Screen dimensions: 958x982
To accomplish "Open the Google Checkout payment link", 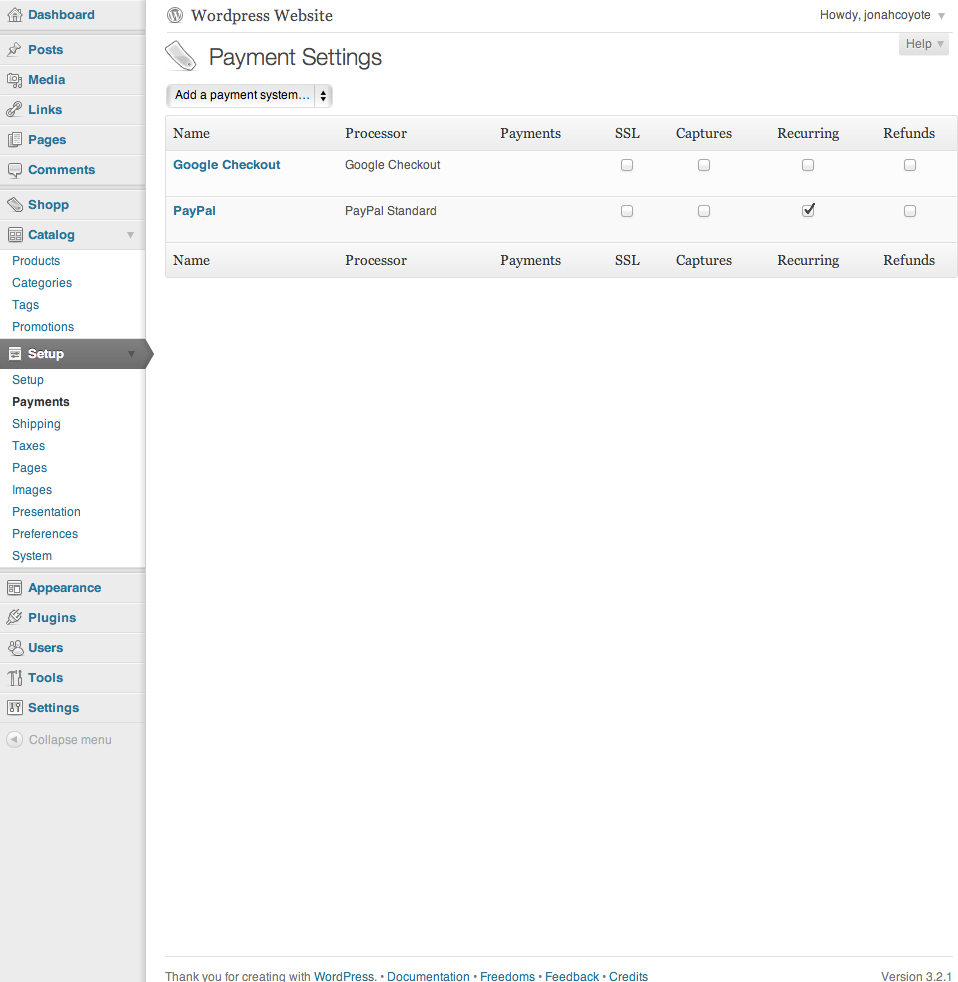I will pos(227,165).
